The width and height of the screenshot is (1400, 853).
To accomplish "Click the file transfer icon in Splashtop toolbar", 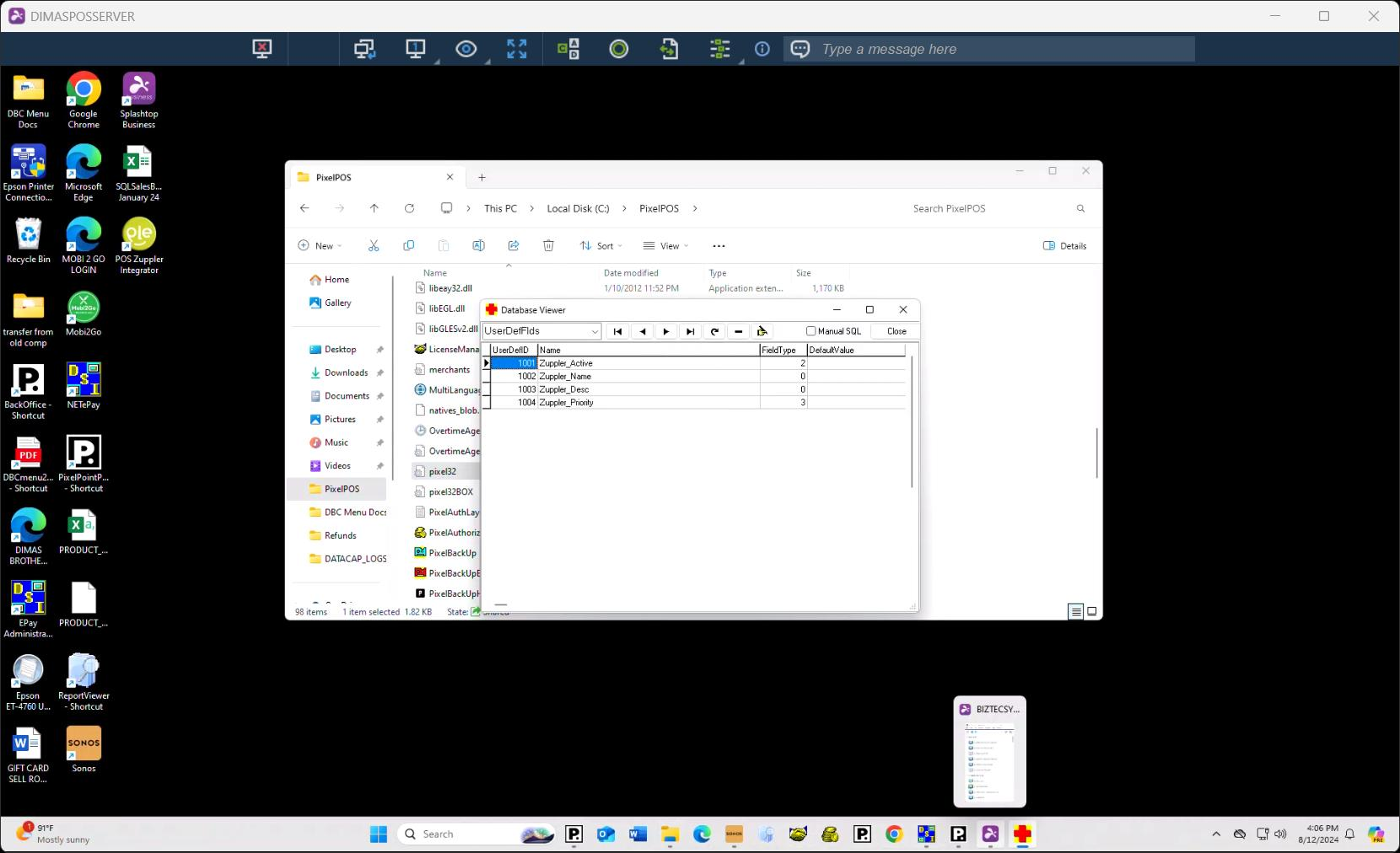I will coord(669,49).
